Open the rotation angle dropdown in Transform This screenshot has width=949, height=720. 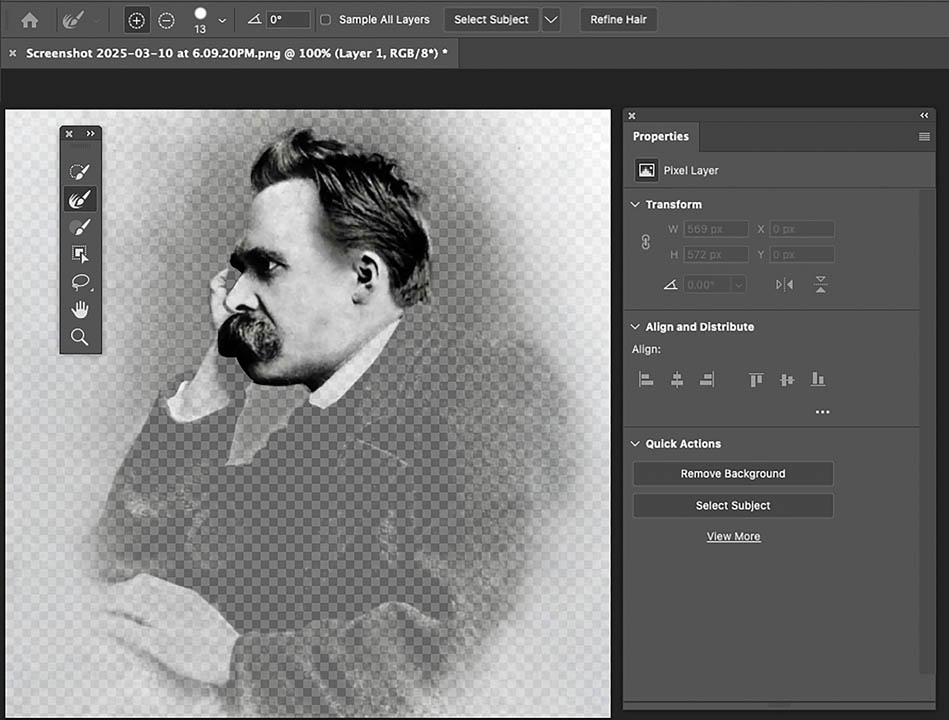tap(738, 284)
